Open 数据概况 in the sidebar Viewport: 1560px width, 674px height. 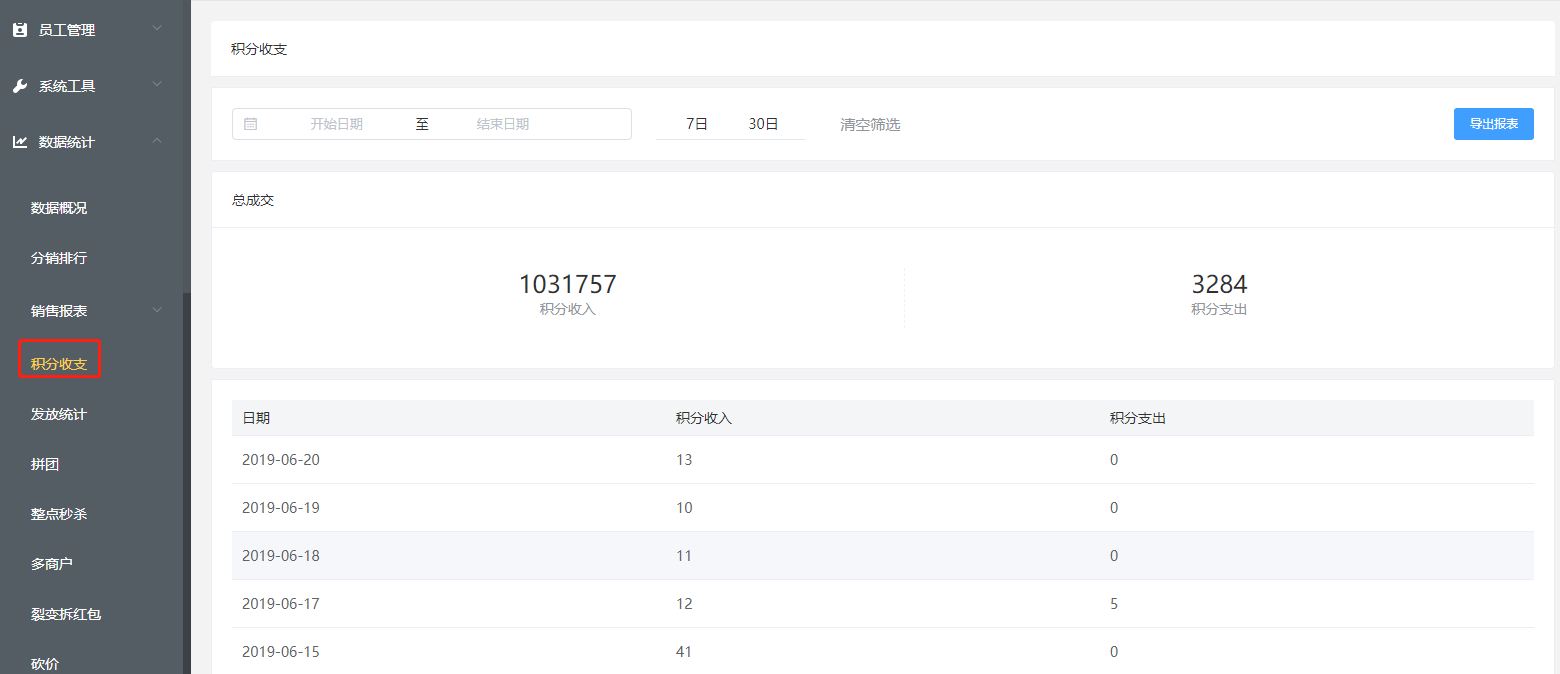tap(59, 208)
